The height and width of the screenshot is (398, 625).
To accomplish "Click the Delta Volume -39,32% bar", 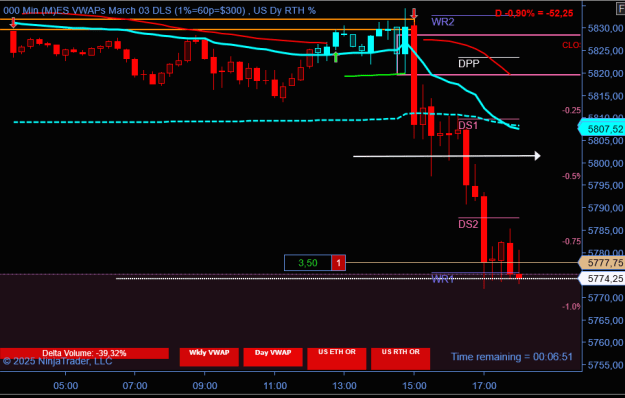I will 84,353.
